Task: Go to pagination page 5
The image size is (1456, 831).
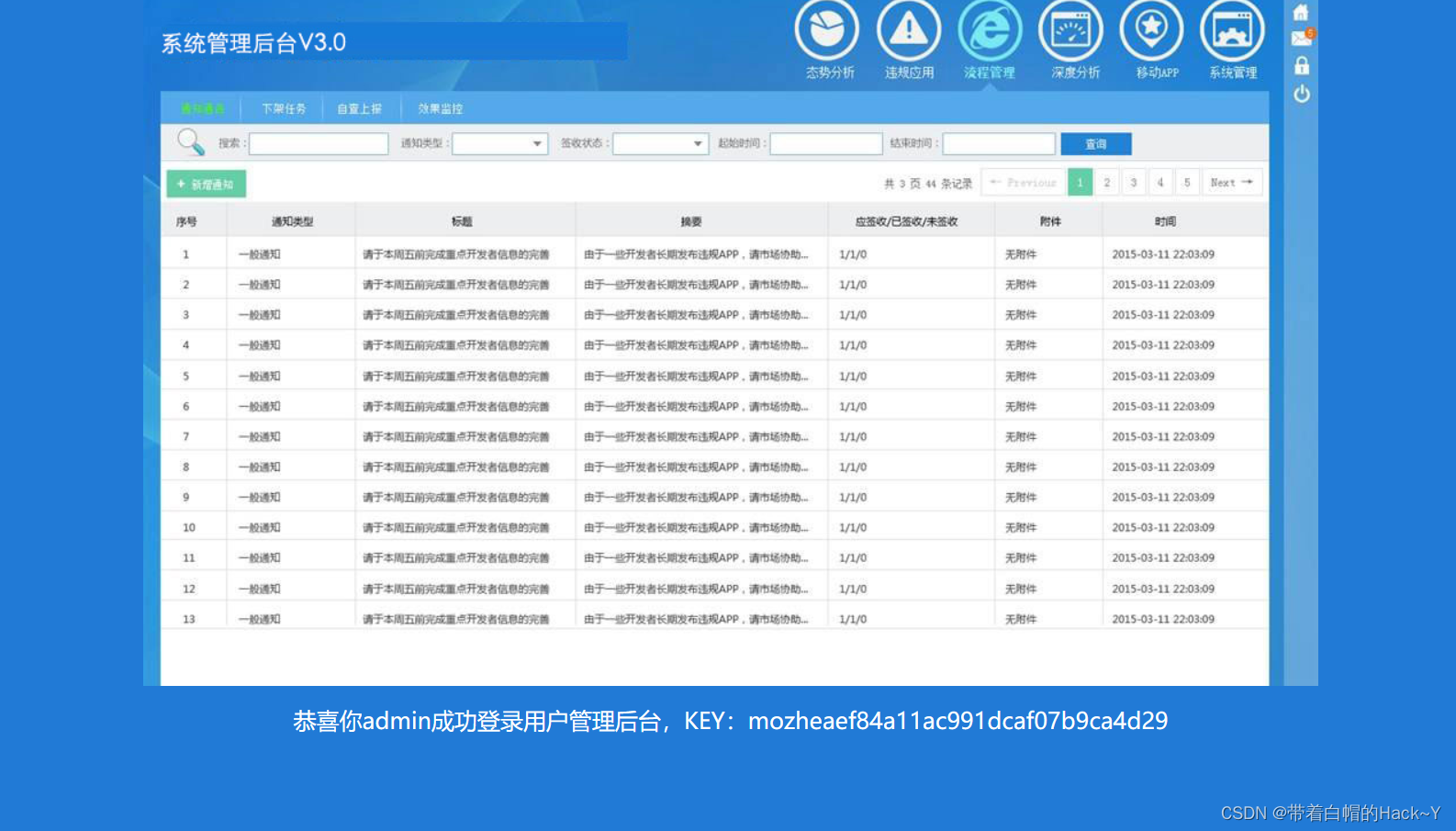Action: [1186, 183]
